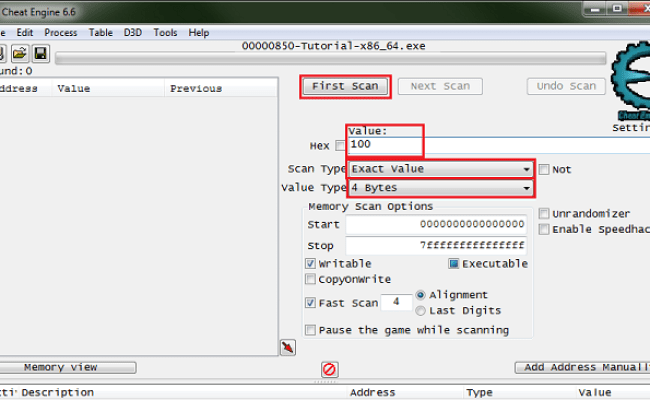Open the D3D menu

point(133,32)
